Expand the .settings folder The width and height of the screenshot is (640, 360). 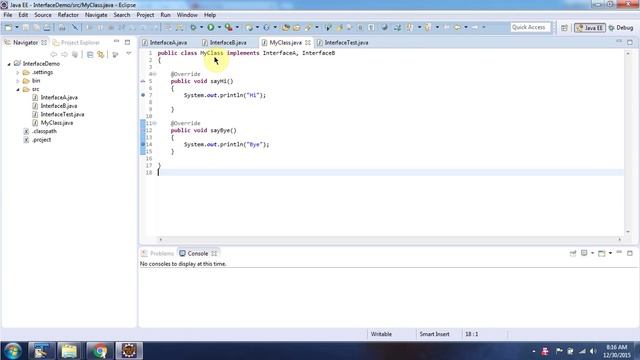[x=18, y=73]
